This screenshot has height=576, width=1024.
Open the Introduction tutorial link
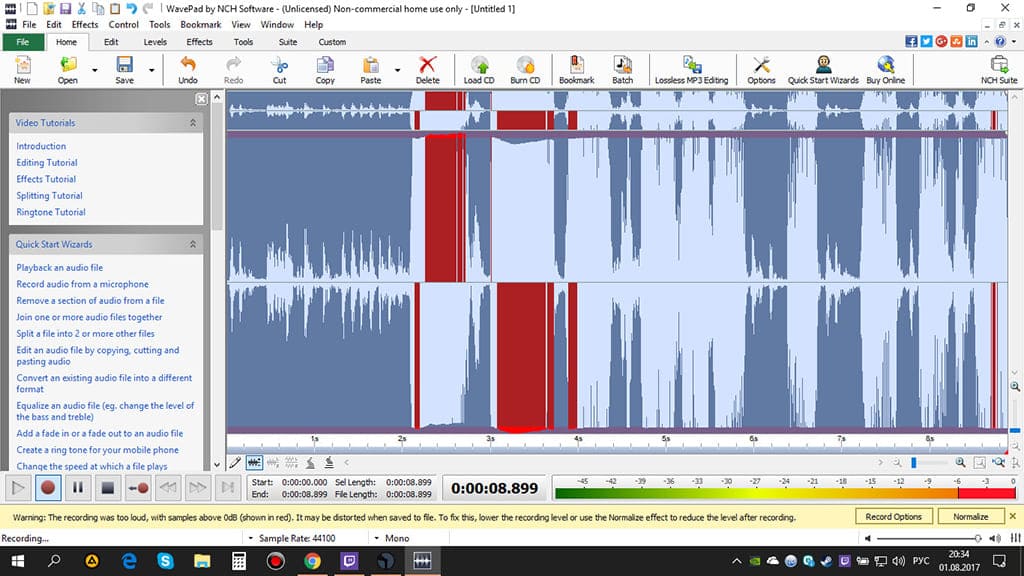point(41,146)
